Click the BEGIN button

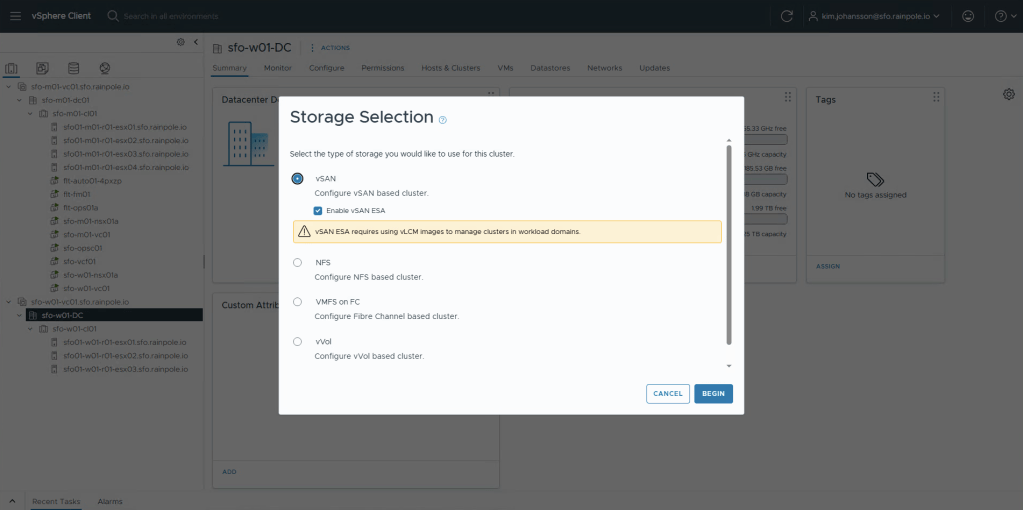point(713,394)
